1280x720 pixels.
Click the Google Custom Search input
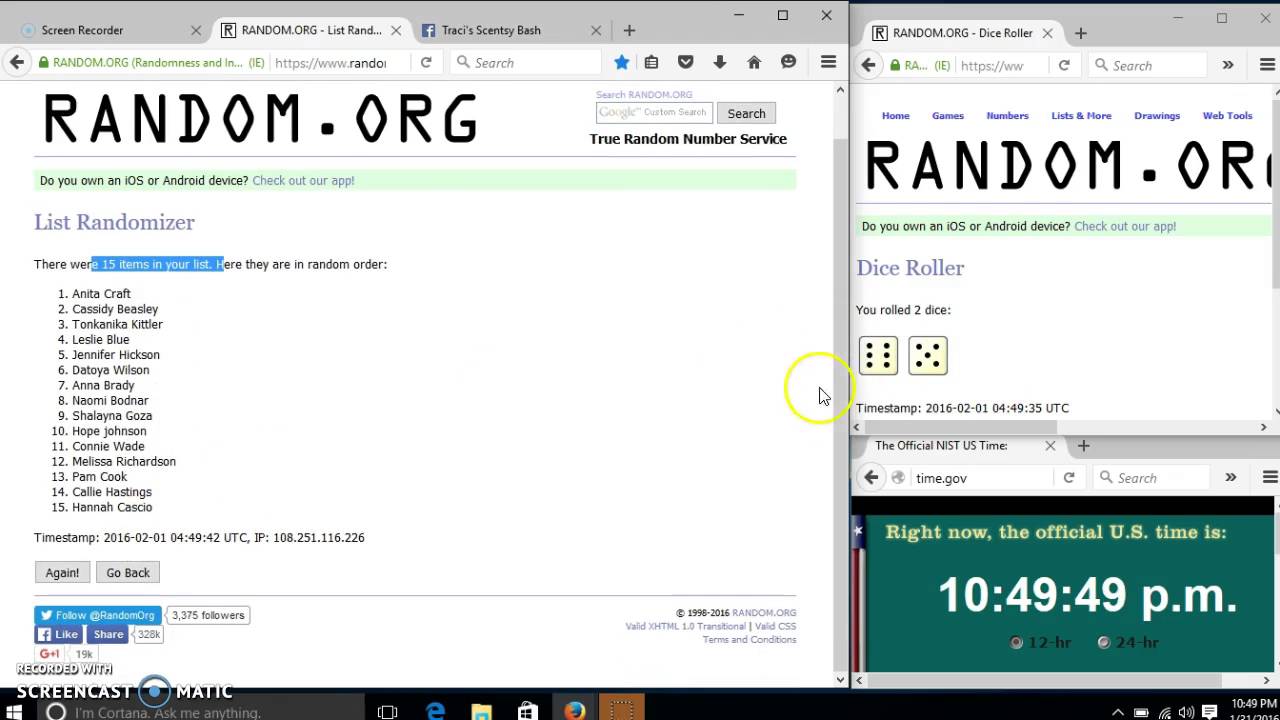654,113
